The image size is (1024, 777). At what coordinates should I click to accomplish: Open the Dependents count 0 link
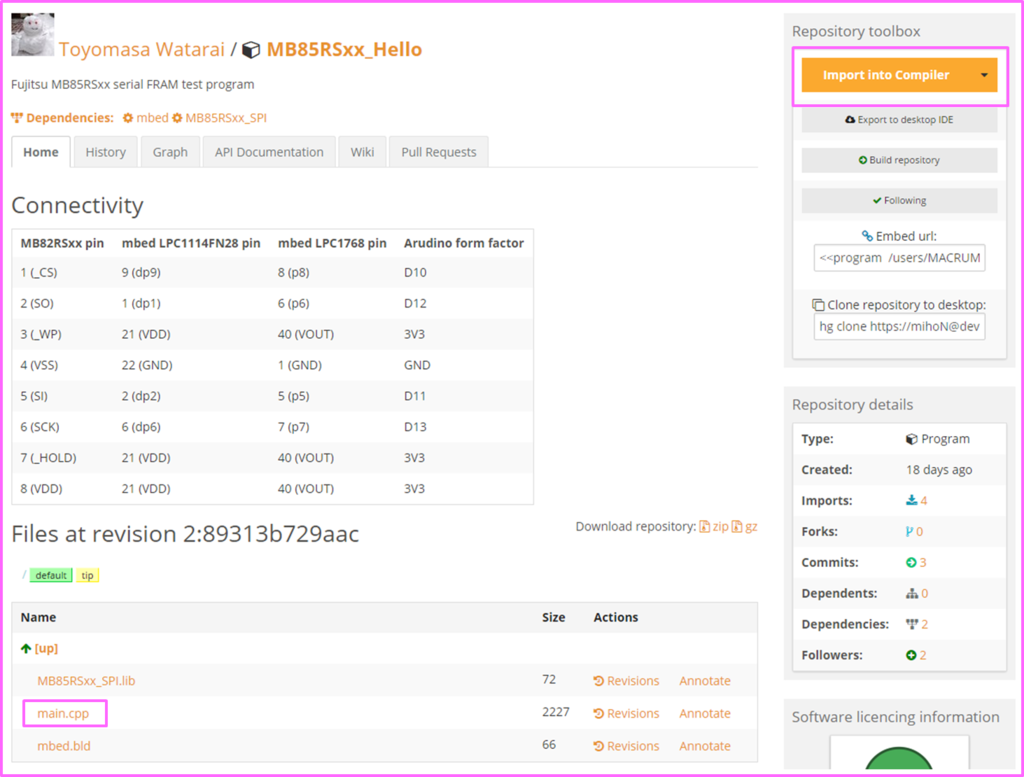pos(925,594)
